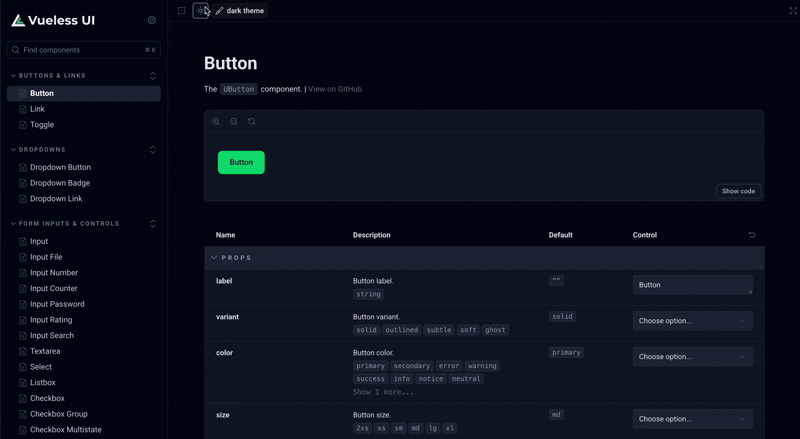
Task: Focus the Find components search field
Action: point(84,50)
